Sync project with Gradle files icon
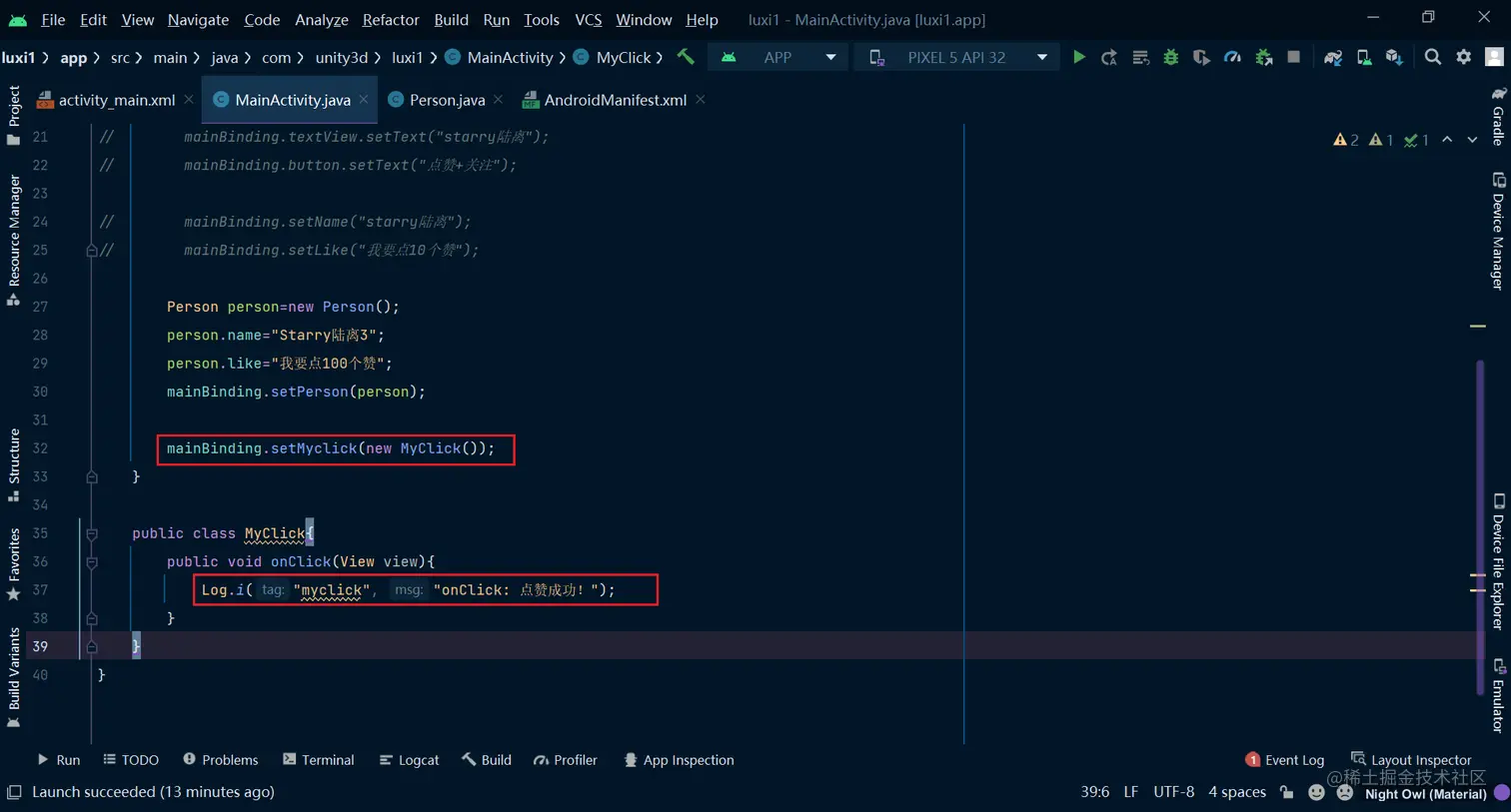Screen dimensions: 1511x812 (x=1332, y=58)
